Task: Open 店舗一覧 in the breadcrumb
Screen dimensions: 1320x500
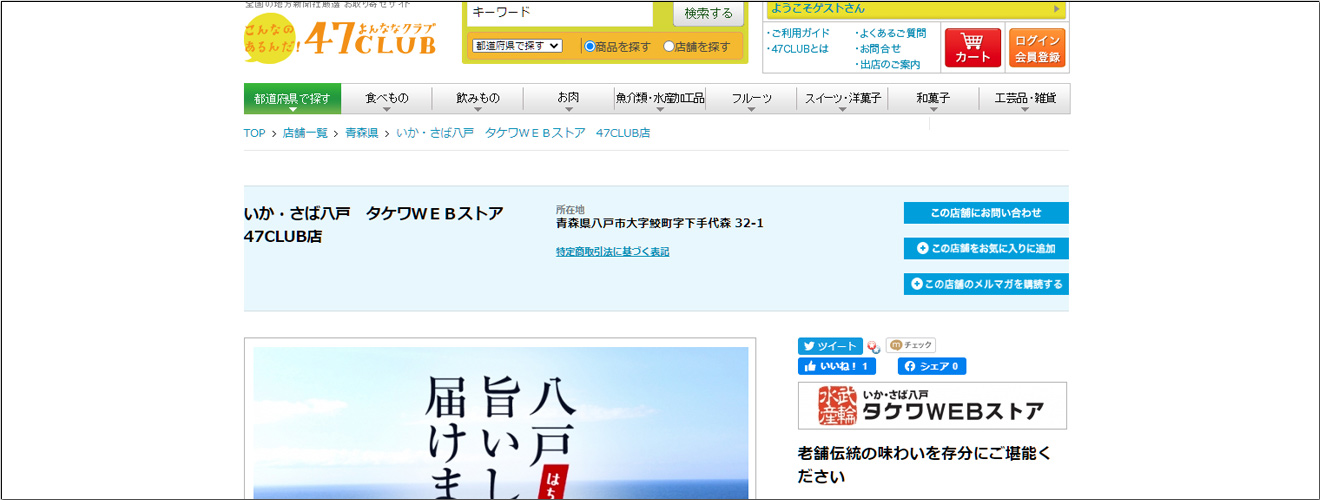Action: pyautogui.click(x=305, y=133)
